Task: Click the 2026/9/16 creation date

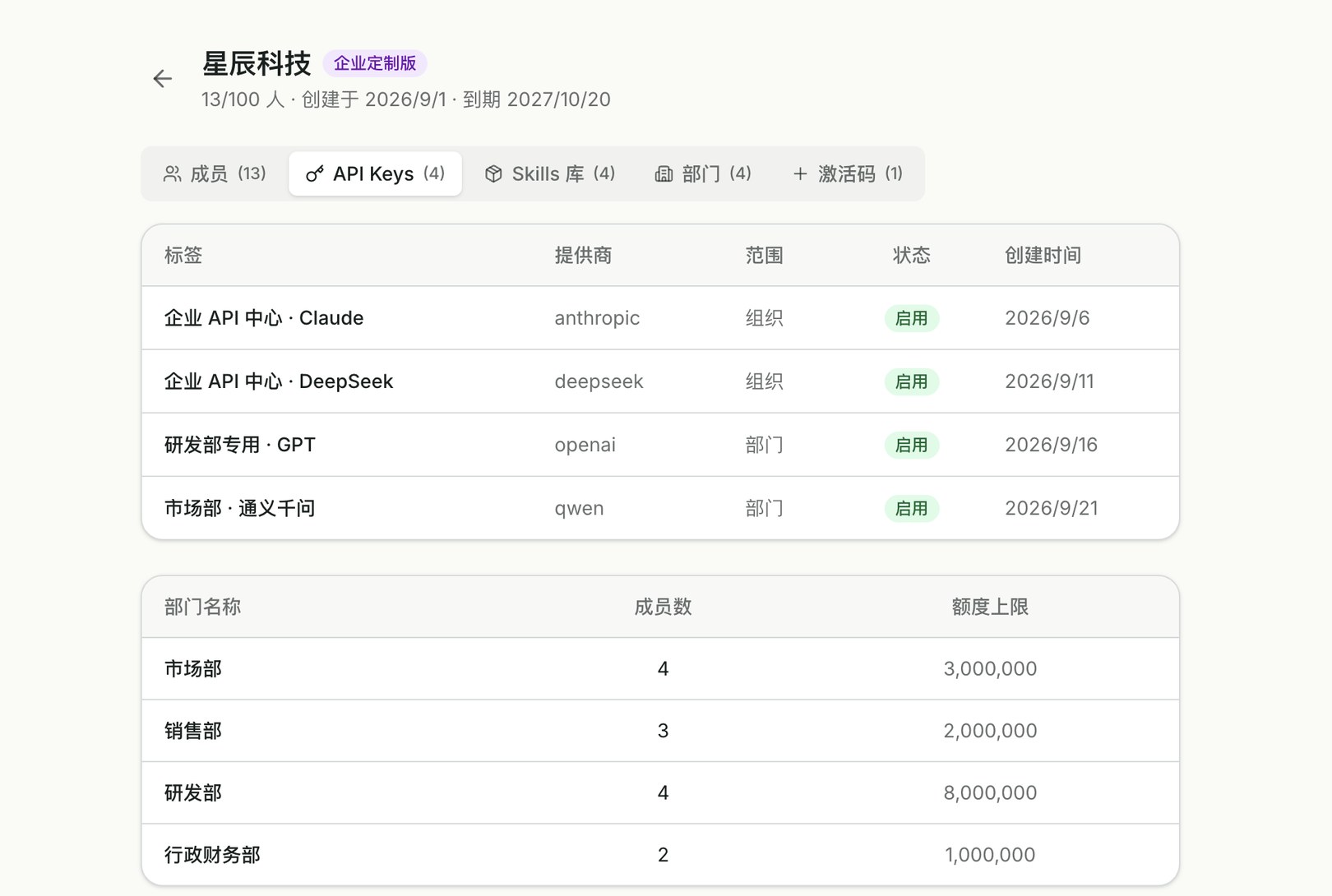Action: (1051, 445)
